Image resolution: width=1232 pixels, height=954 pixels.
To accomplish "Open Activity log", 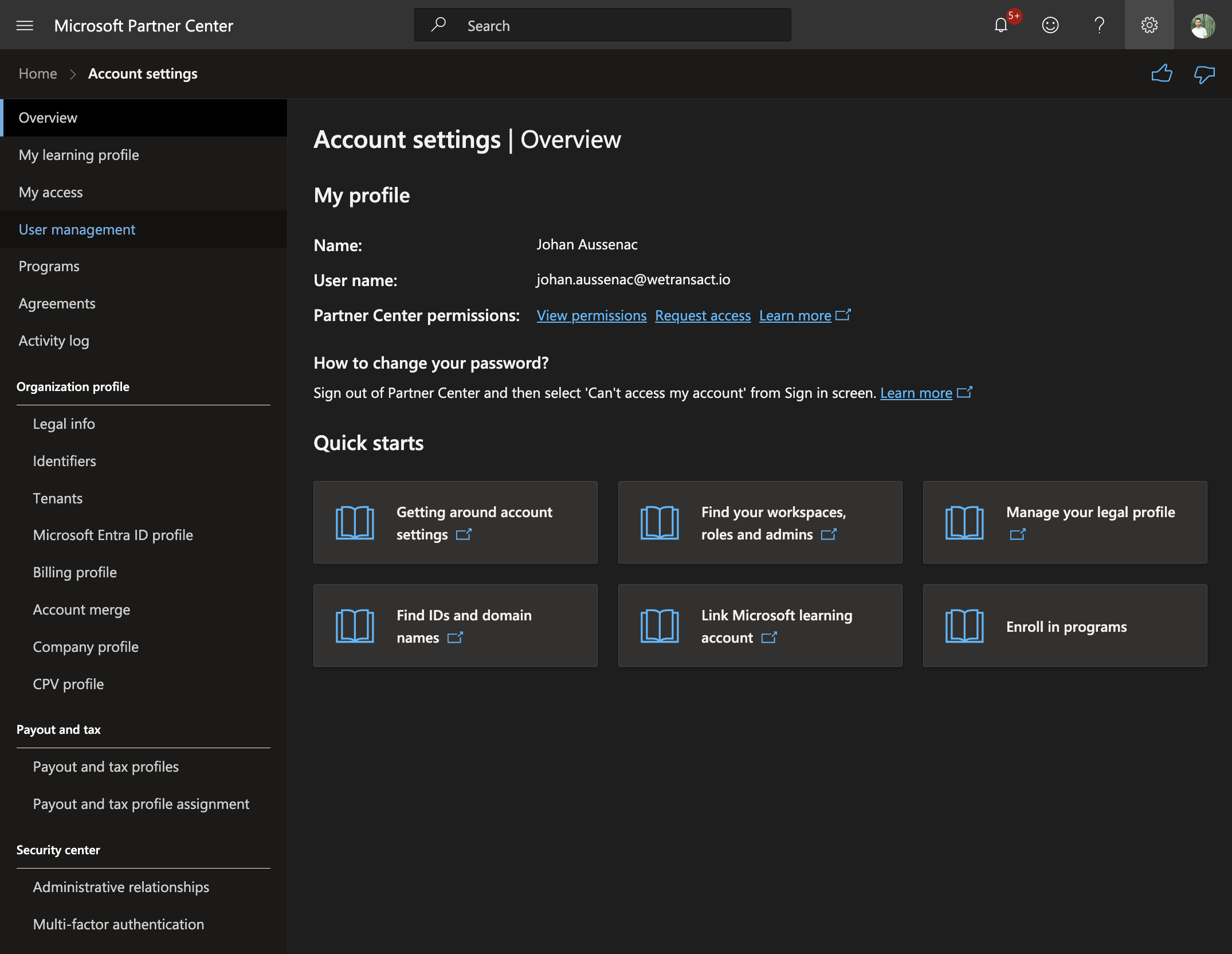I will (143, 341).
